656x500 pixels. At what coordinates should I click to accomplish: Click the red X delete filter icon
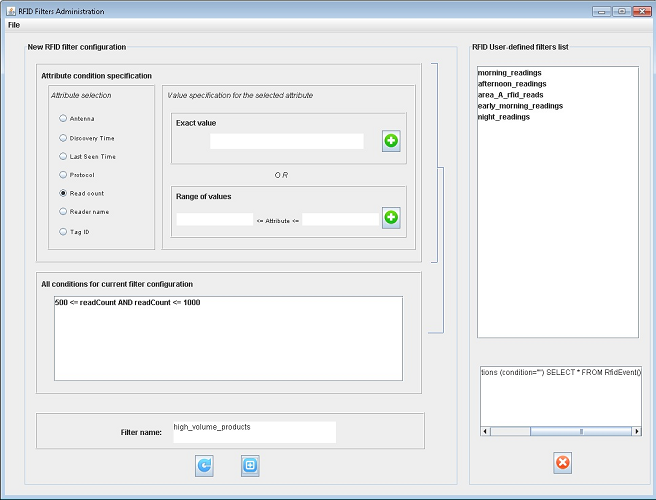[x=562, y=462]
